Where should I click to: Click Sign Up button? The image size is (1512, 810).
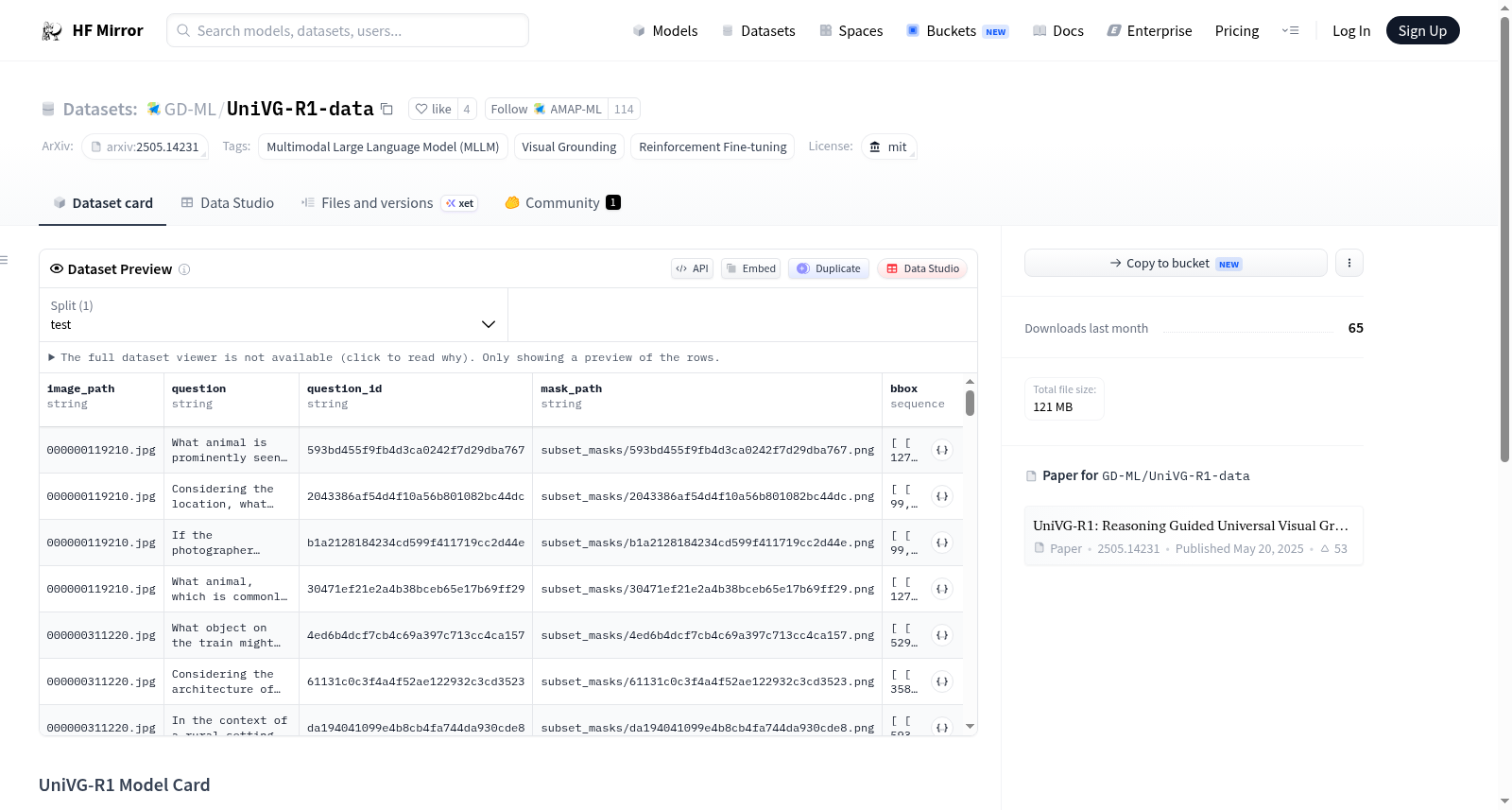tap(1422, 30)
